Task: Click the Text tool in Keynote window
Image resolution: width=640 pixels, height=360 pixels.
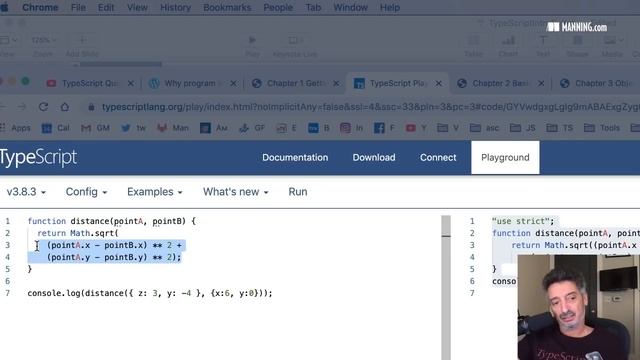Action: pos(543,45)
